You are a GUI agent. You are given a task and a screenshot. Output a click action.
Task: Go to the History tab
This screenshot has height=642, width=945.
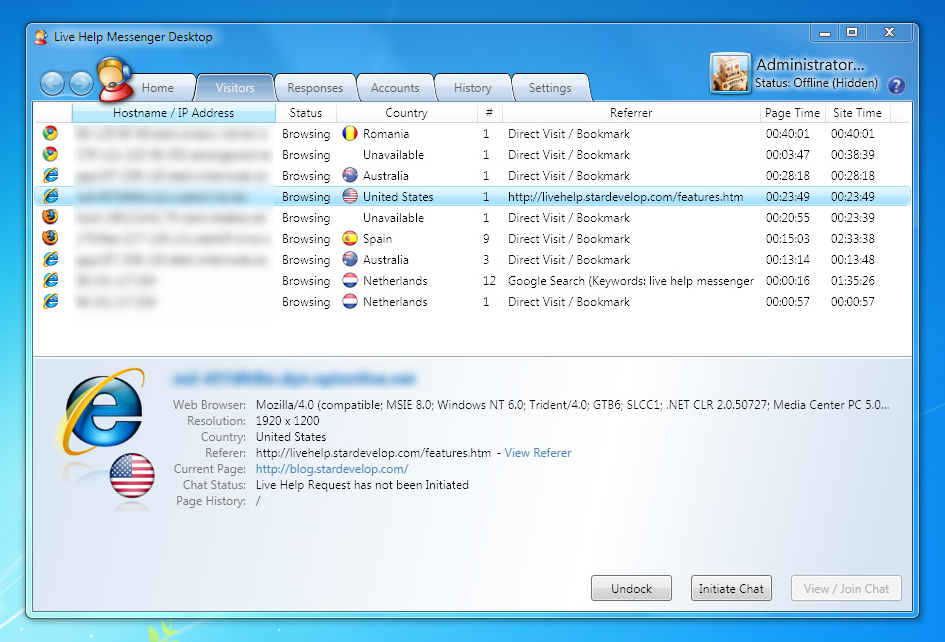(472, 88)
